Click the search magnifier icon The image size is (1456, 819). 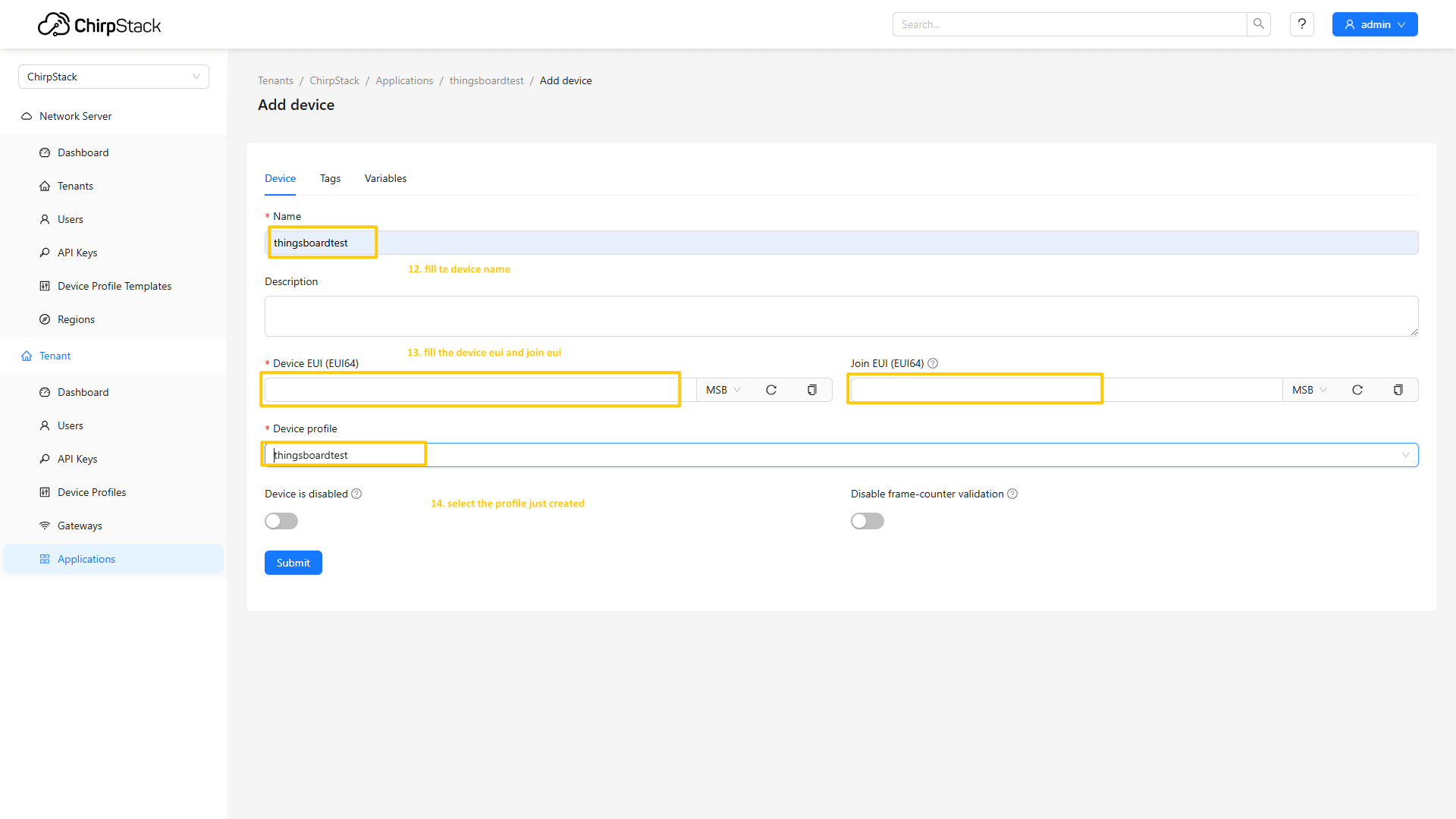[1259, 24]
